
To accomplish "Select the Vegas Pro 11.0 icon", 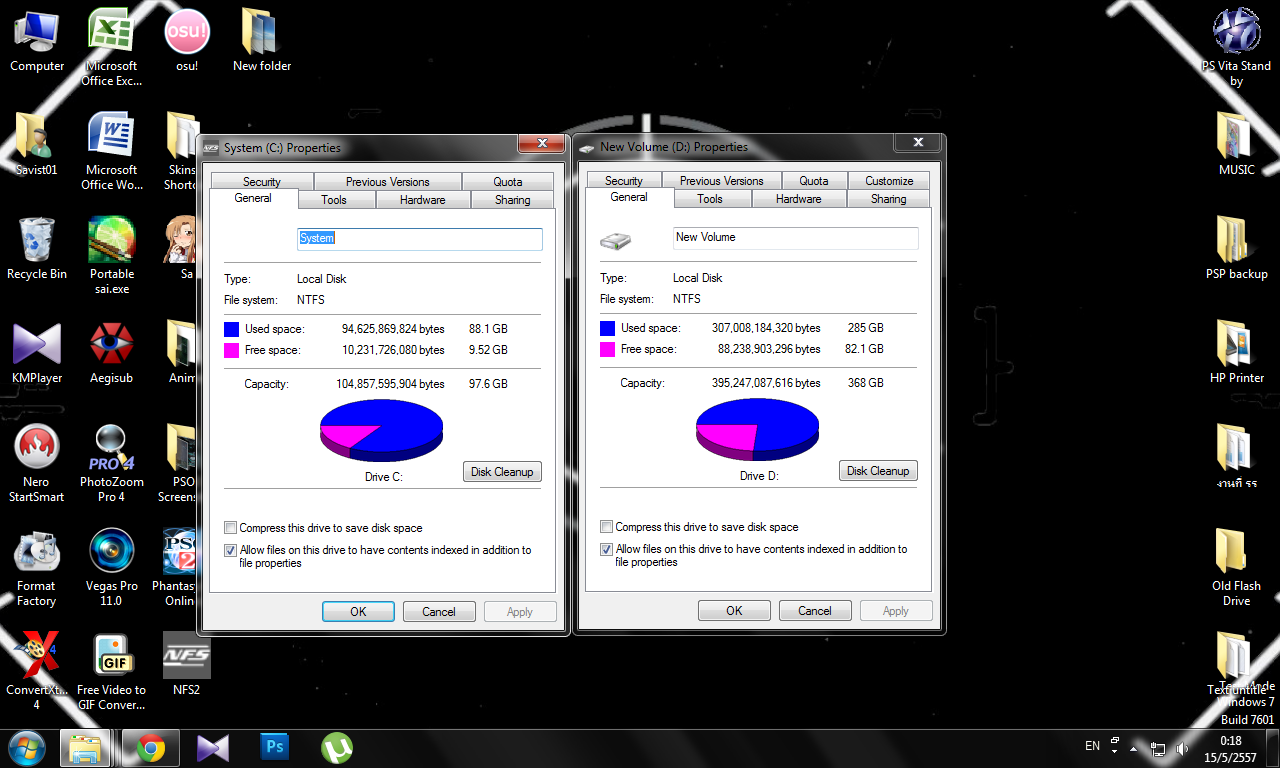I will coord(111,567).
